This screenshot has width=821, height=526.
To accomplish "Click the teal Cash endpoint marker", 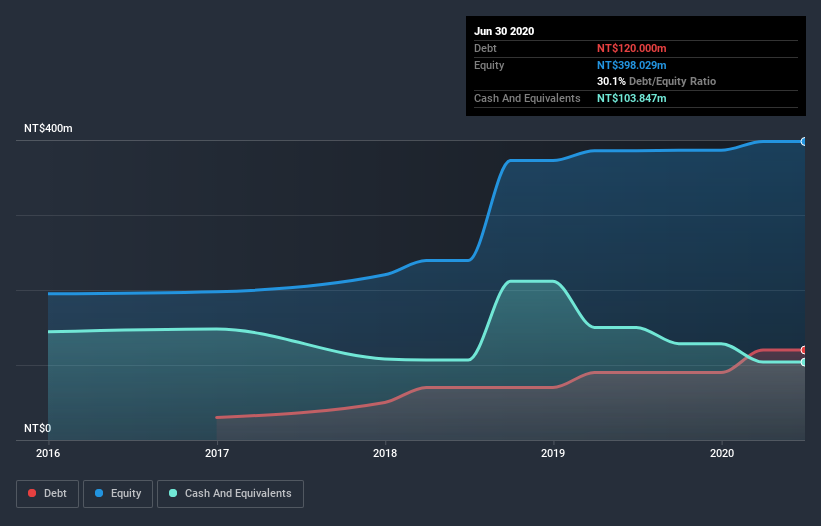I will click(804, 362).
